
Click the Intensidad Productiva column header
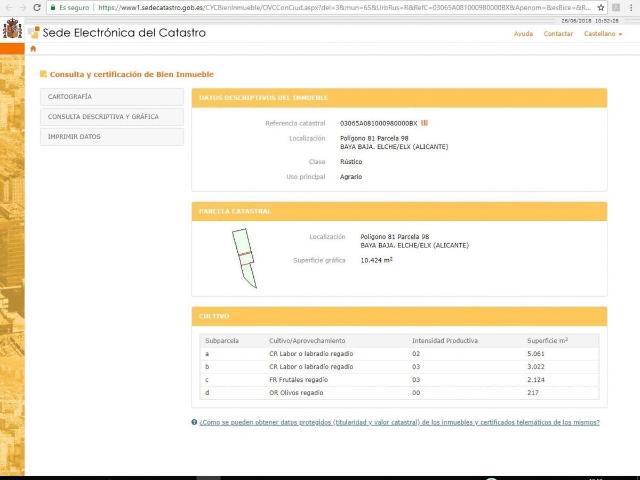(x=444, y=341)
